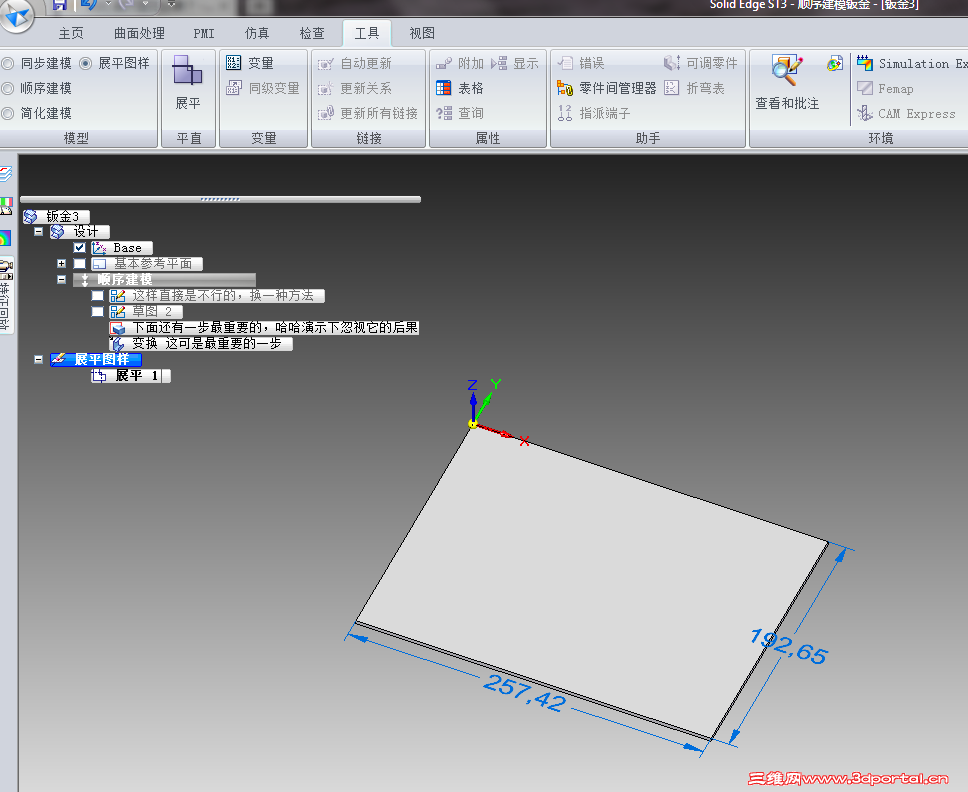This screenshot has height=792, width=968.
Task: Click the 同级变量 peer variables icon
Action: 233,88
